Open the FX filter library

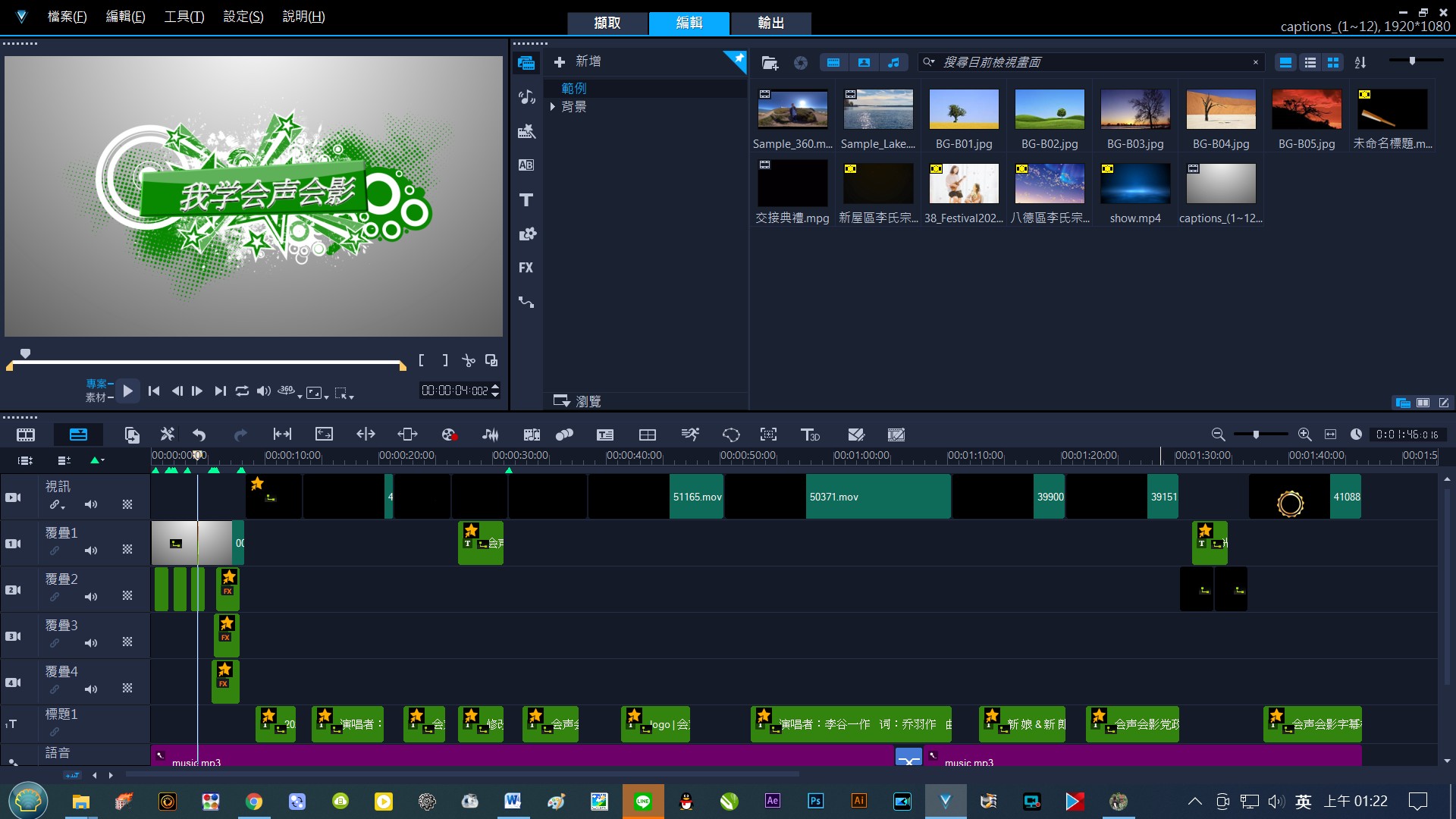click(x=526, y=268)
